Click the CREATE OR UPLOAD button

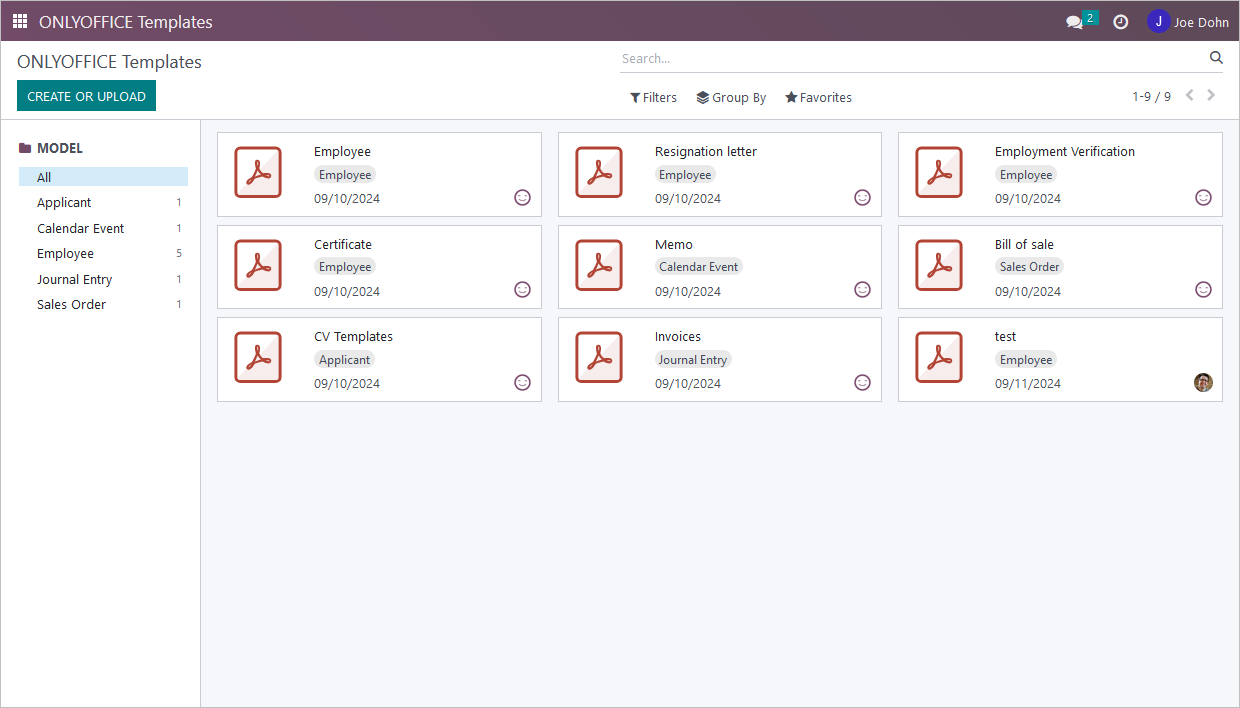point(86,95)
